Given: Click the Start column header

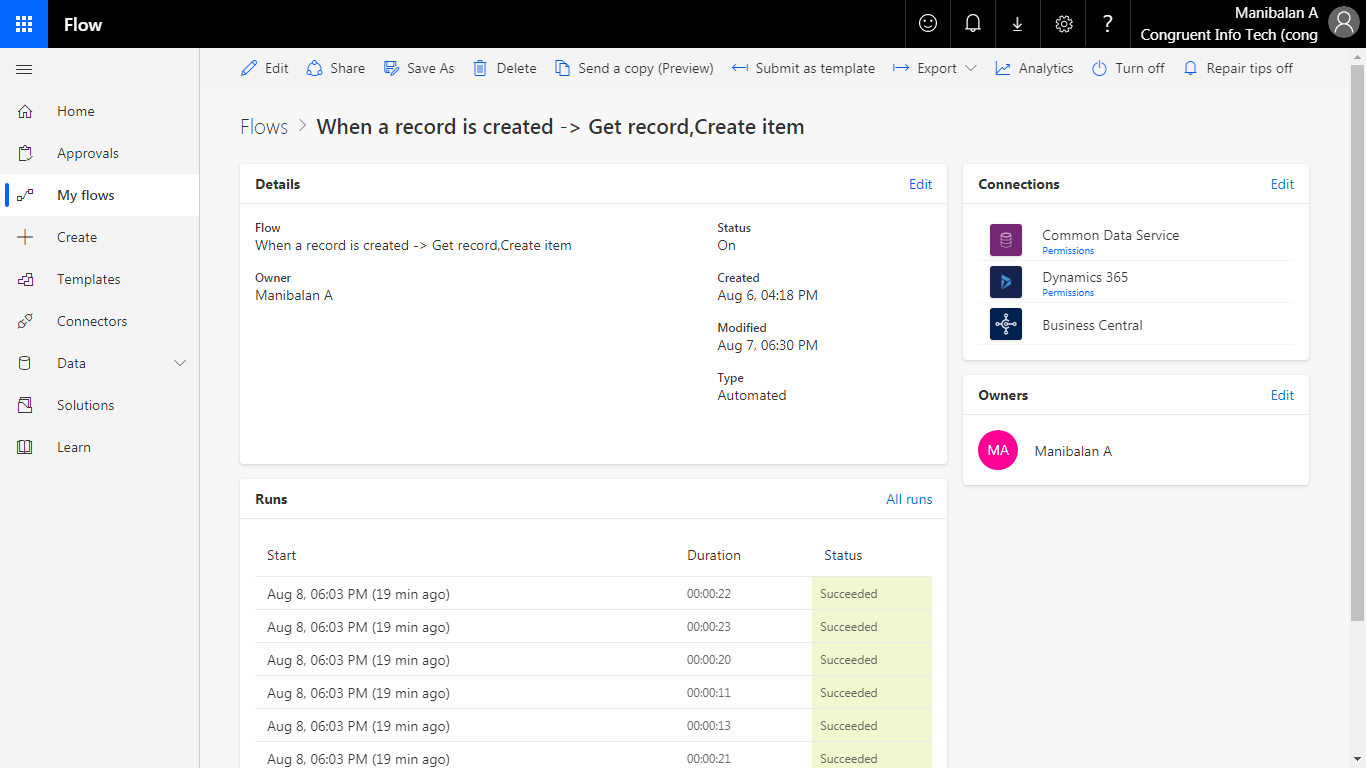Looking at the screenshot, I should [x=281, y=555].
